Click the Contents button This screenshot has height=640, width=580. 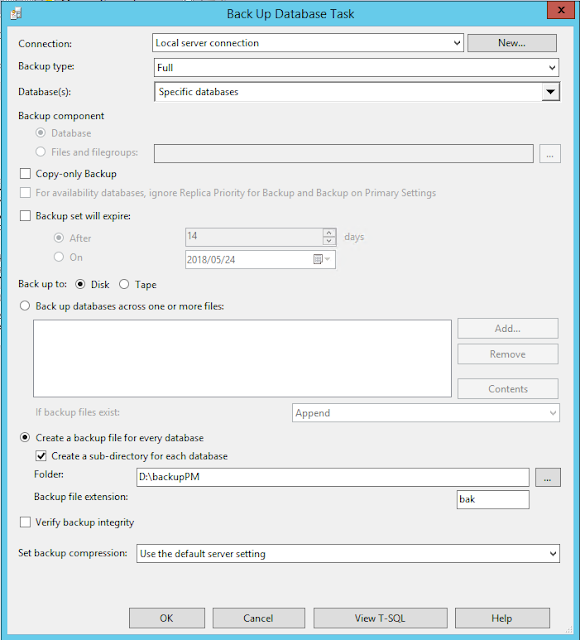point(508,389)
